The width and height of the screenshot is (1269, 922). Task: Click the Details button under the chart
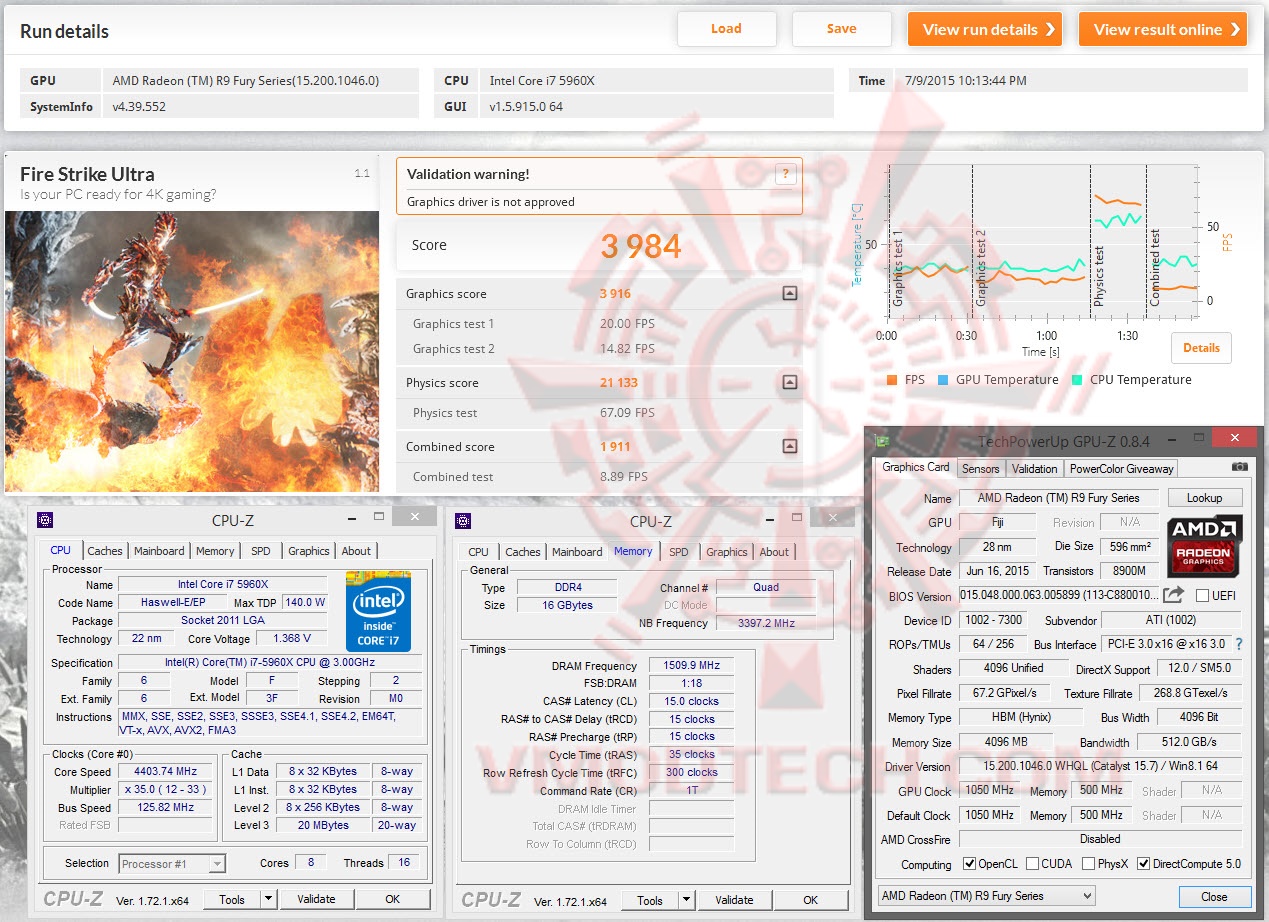coord(1201,348)
